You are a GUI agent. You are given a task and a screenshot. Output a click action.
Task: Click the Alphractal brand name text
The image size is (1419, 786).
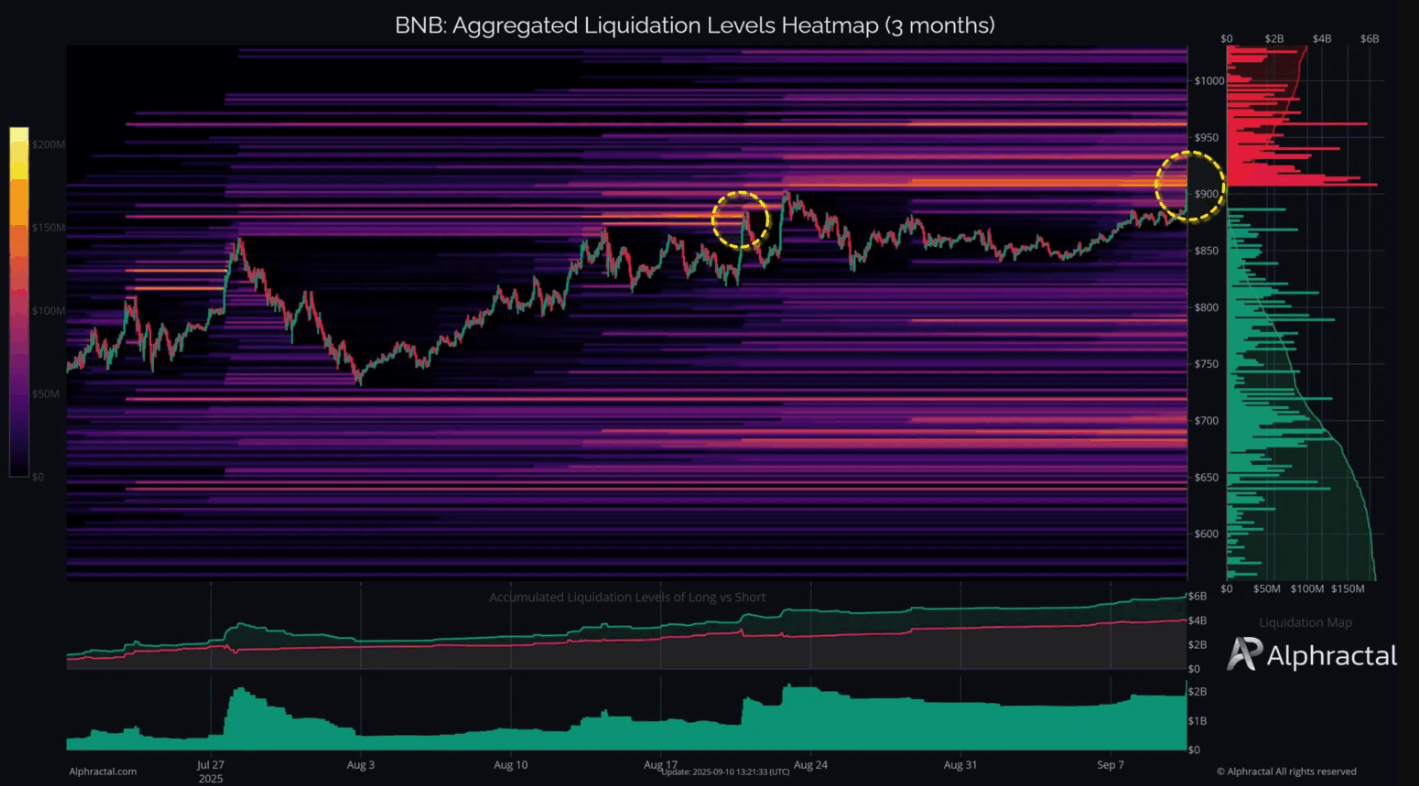click(x=1331, y=656)
